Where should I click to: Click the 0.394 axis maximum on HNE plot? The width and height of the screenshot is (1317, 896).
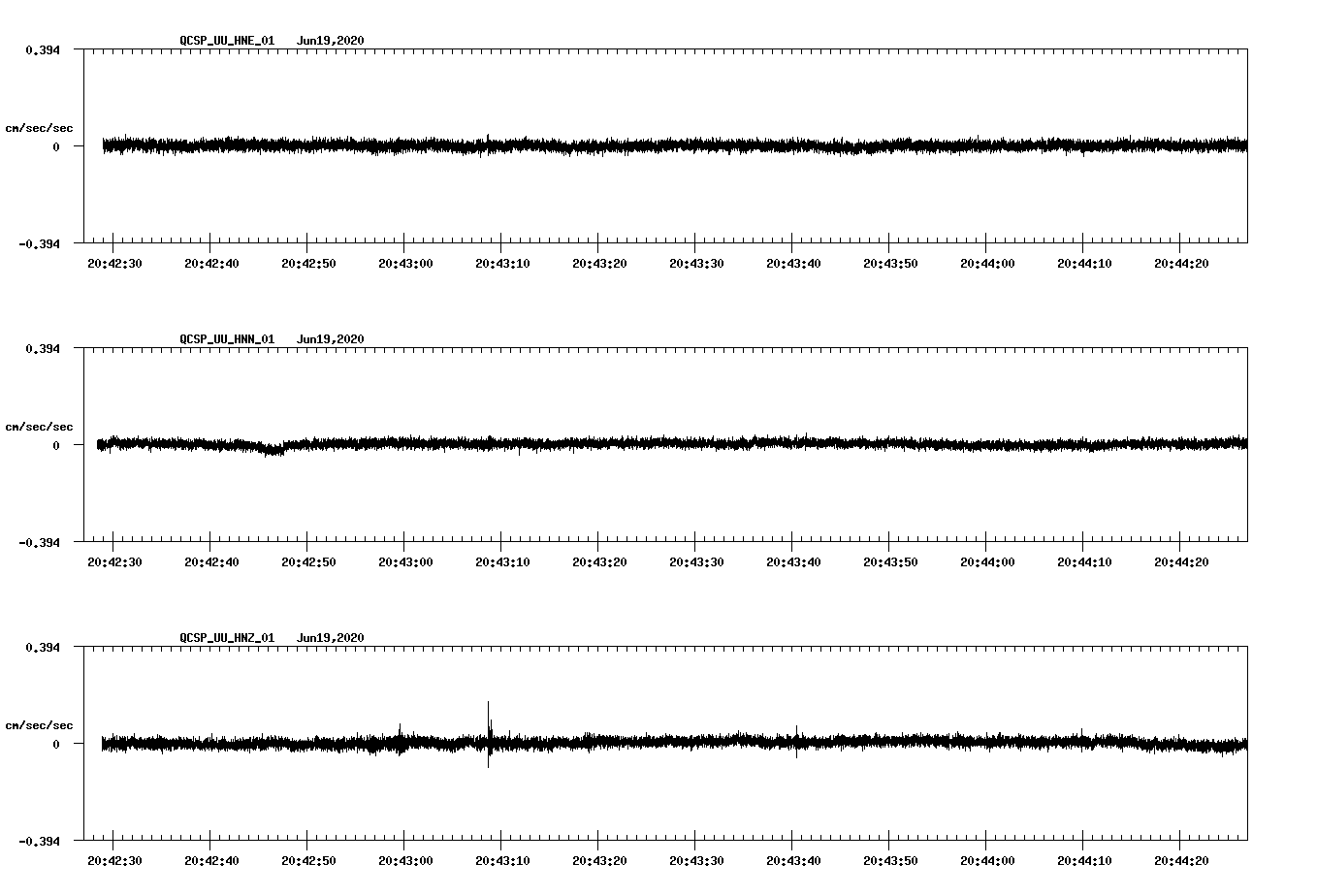tap(43, 49)
